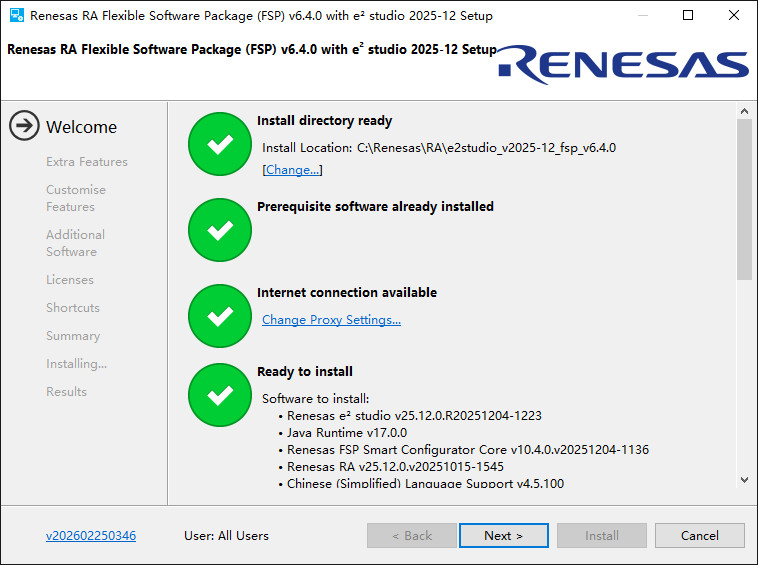
Task: Click the Install directory ready green checkmark
Action: pyautogui.click(x=220, y=144)
